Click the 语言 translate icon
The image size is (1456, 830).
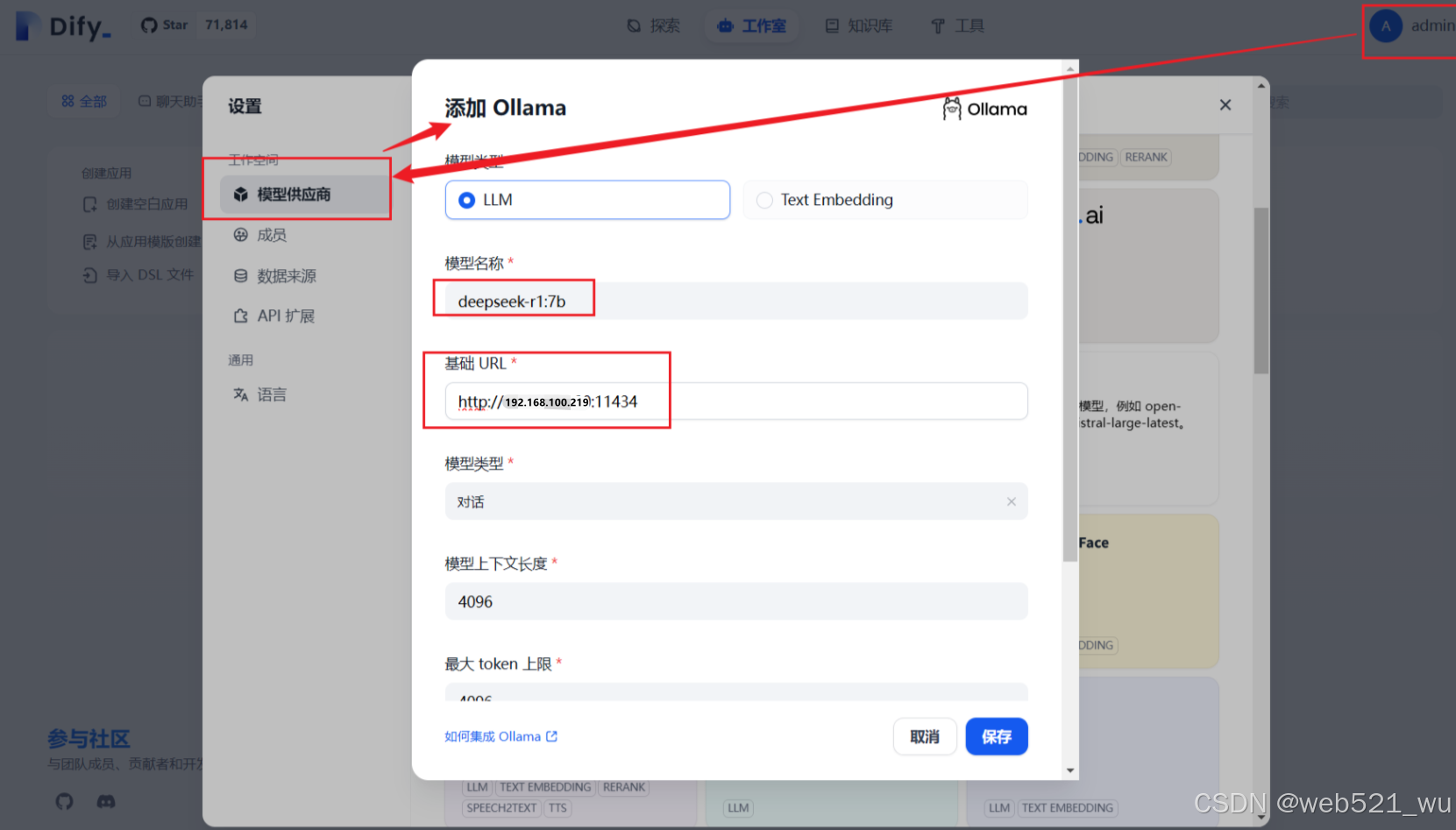241,394
